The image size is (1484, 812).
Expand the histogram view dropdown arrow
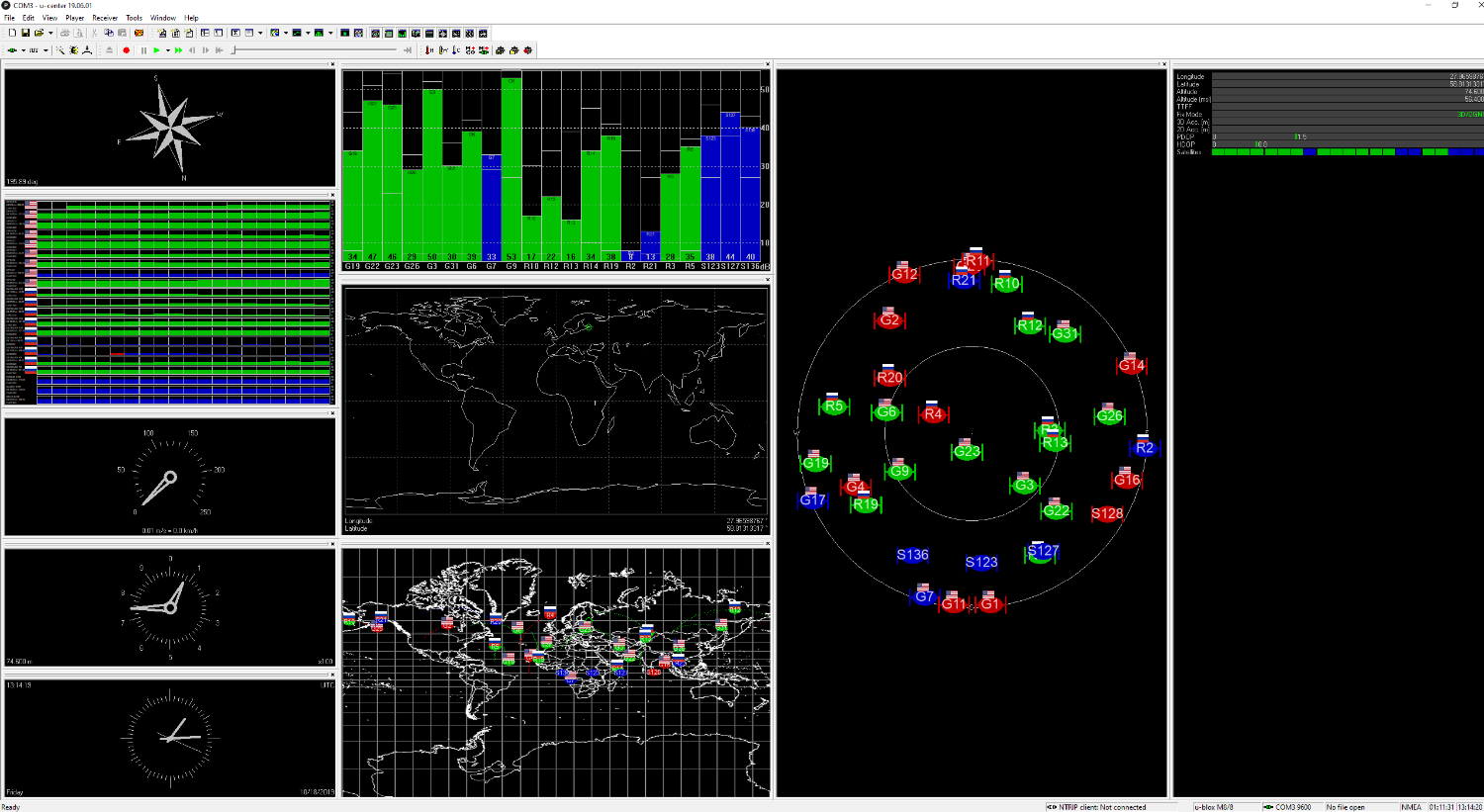[x=330, y=33]
